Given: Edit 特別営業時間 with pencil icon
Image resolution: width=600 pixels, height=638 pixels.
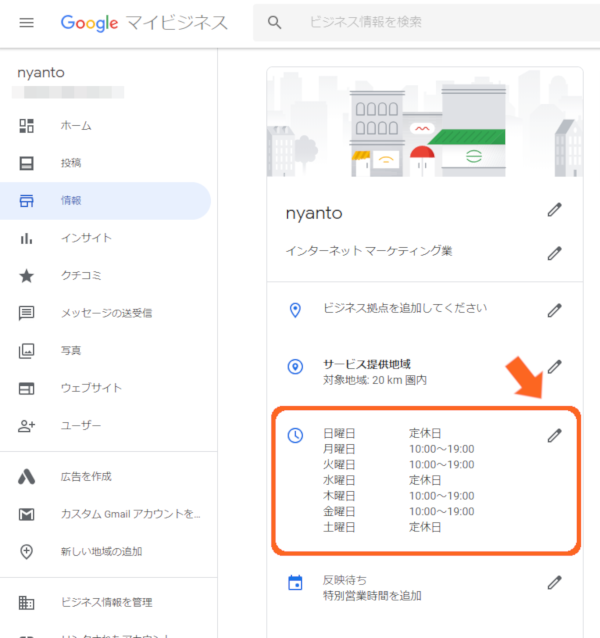Looking at the screenshot, I should click(x=554, y=583).
